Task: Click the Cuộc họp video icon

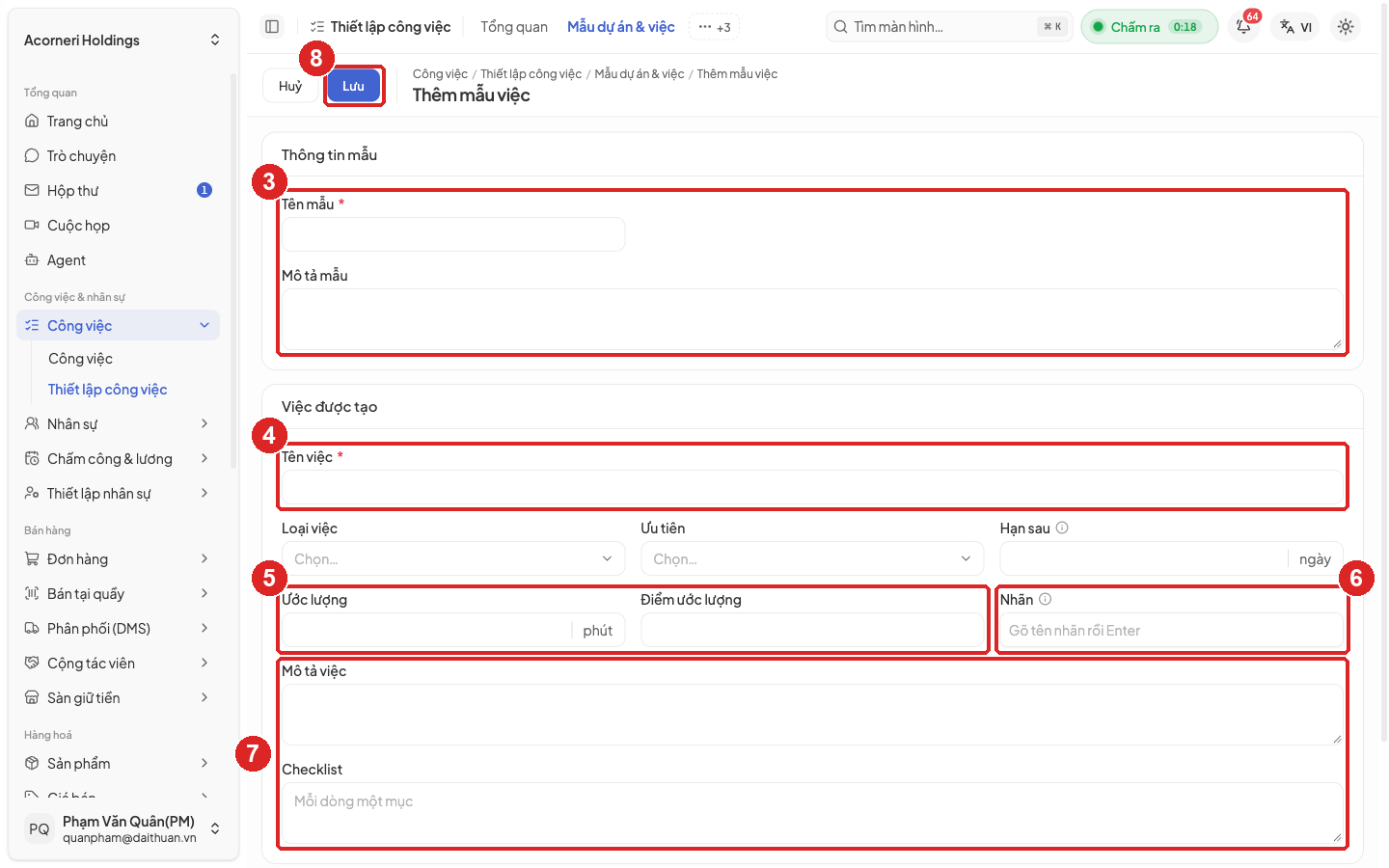Action: pos(32,226)
